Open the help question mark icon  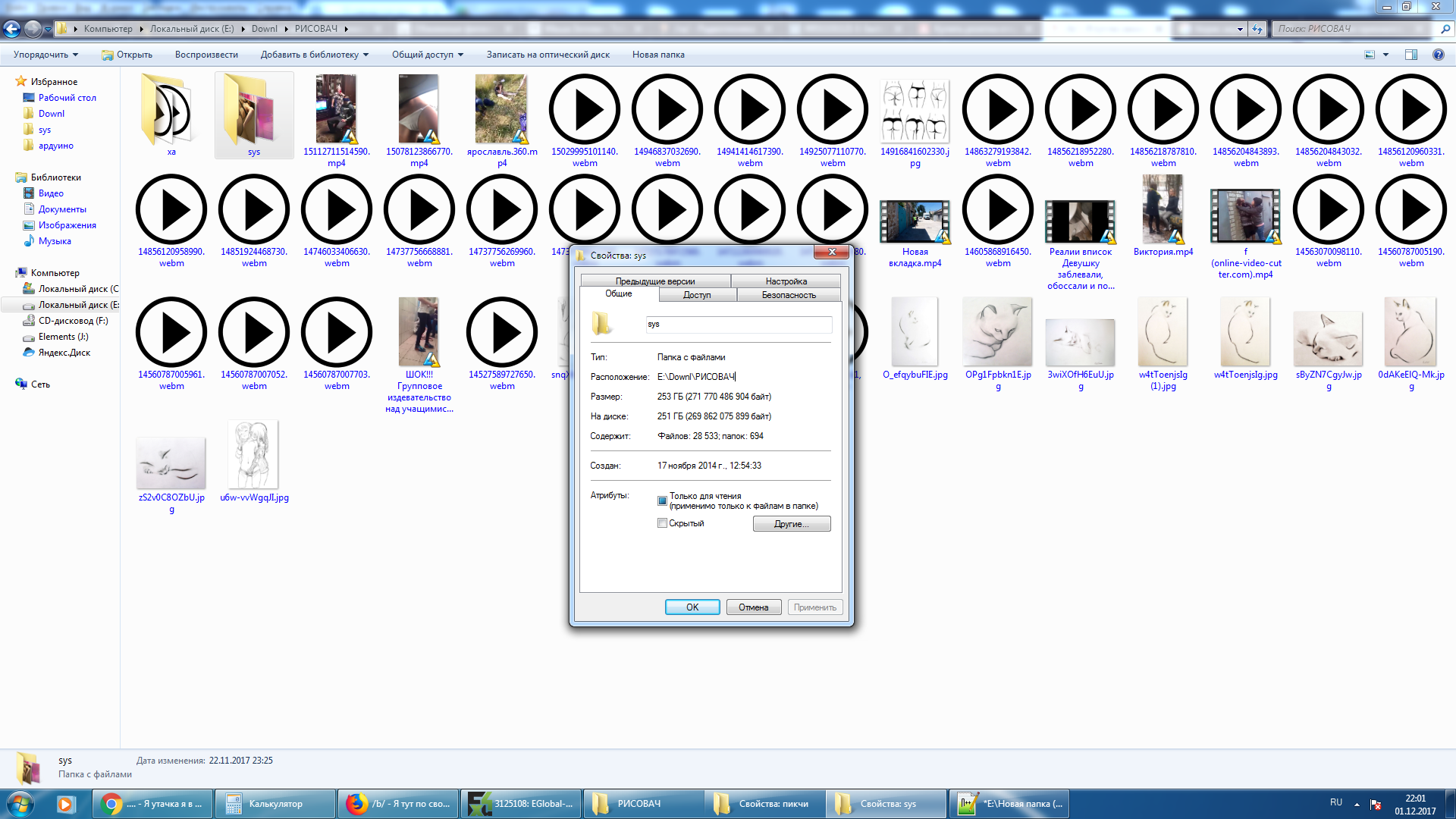point(1438,55)
